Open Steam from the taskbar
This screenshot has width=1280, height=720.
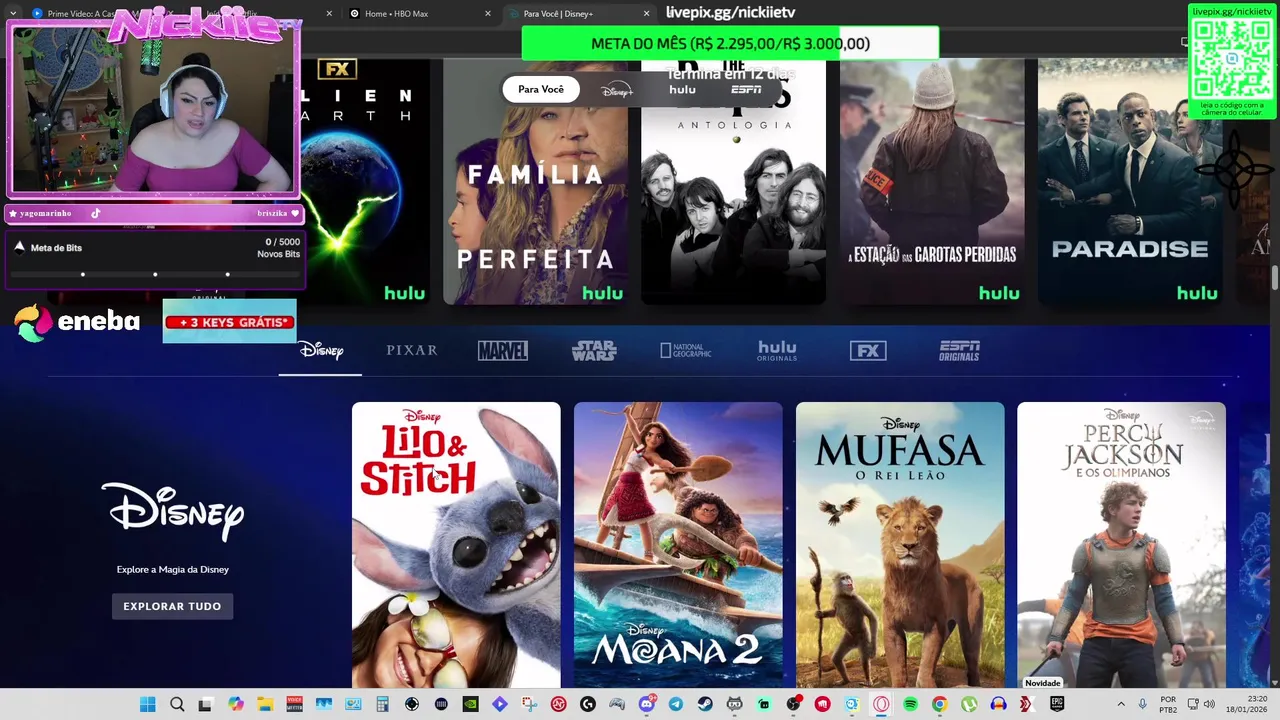[x=705, y=704]
